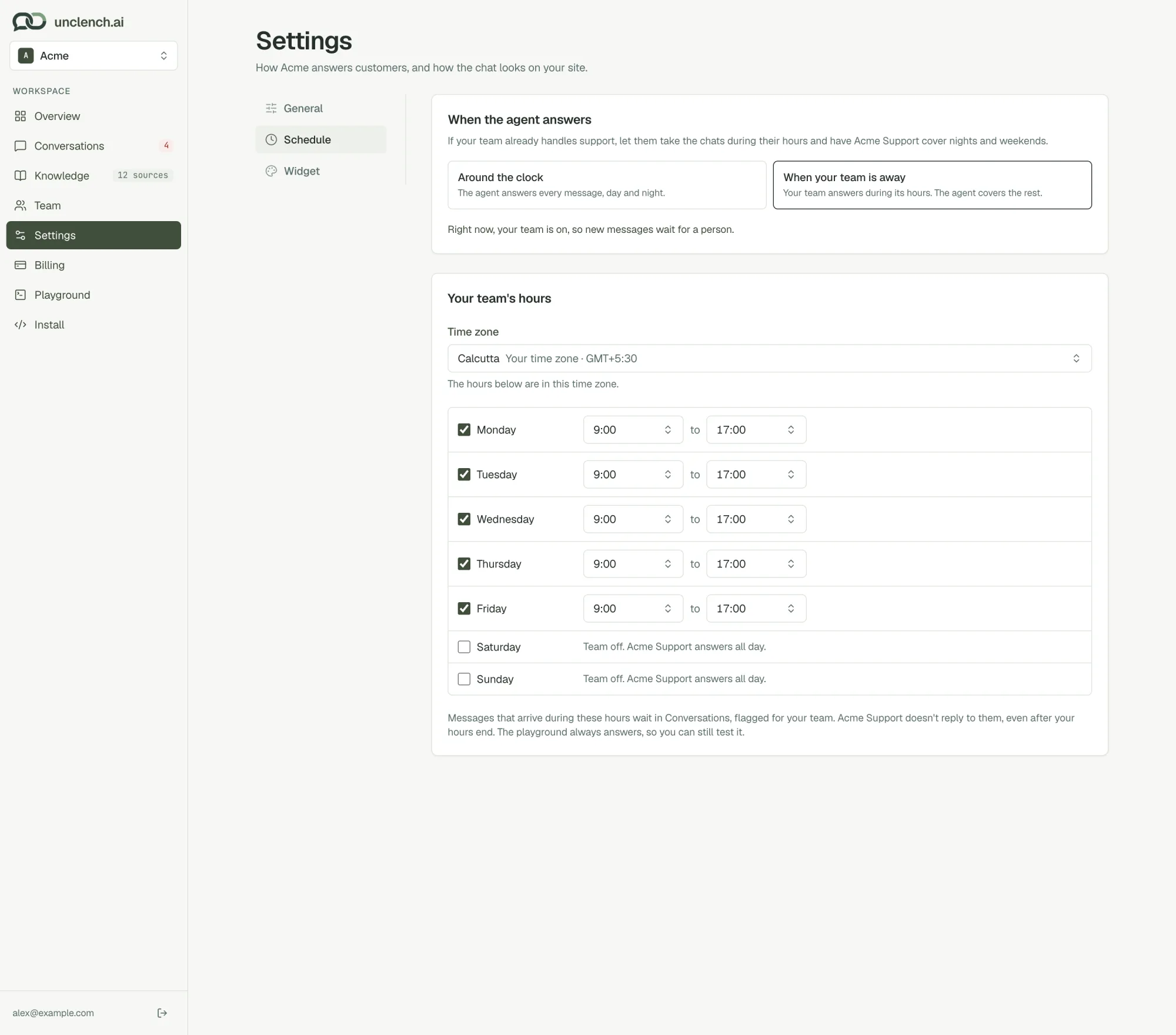Open Thursday end time dropdown
1176x1035 pixels.
point(756,563)
